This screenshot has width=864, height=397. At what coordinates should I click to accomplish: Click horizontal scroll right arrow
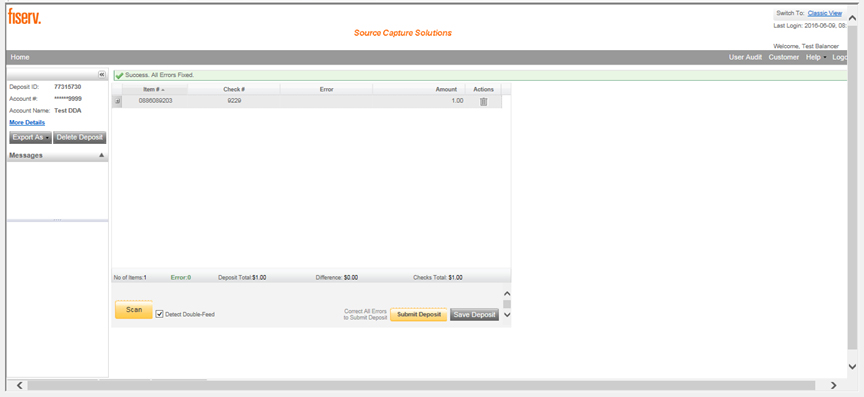click(833, 385)
